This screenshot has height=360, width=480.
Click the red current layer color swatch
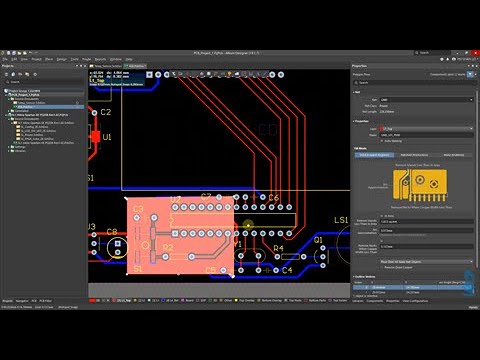pyautogui.click(x=92, y=301)
